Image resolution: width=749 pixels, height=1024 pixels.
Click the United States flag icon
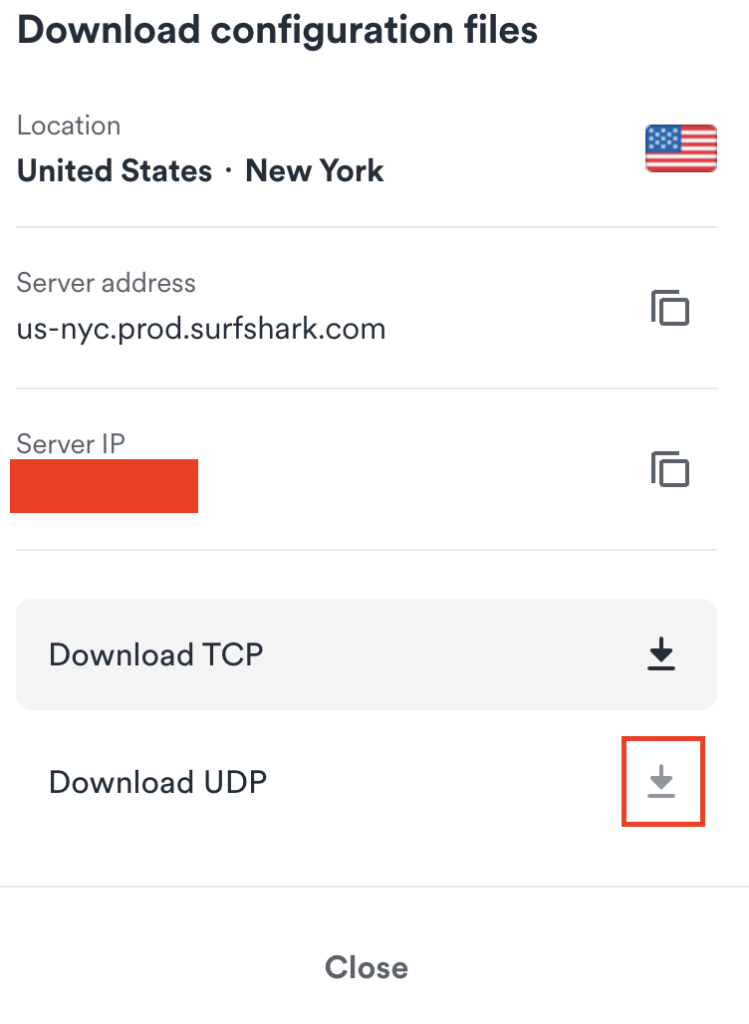(681, 147)
